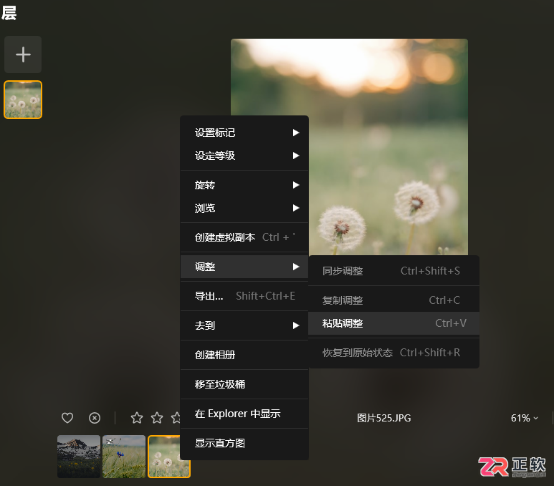Screen dimensions: 554x486
Task: Set rating with the first star
Action: tap(137, 418)
